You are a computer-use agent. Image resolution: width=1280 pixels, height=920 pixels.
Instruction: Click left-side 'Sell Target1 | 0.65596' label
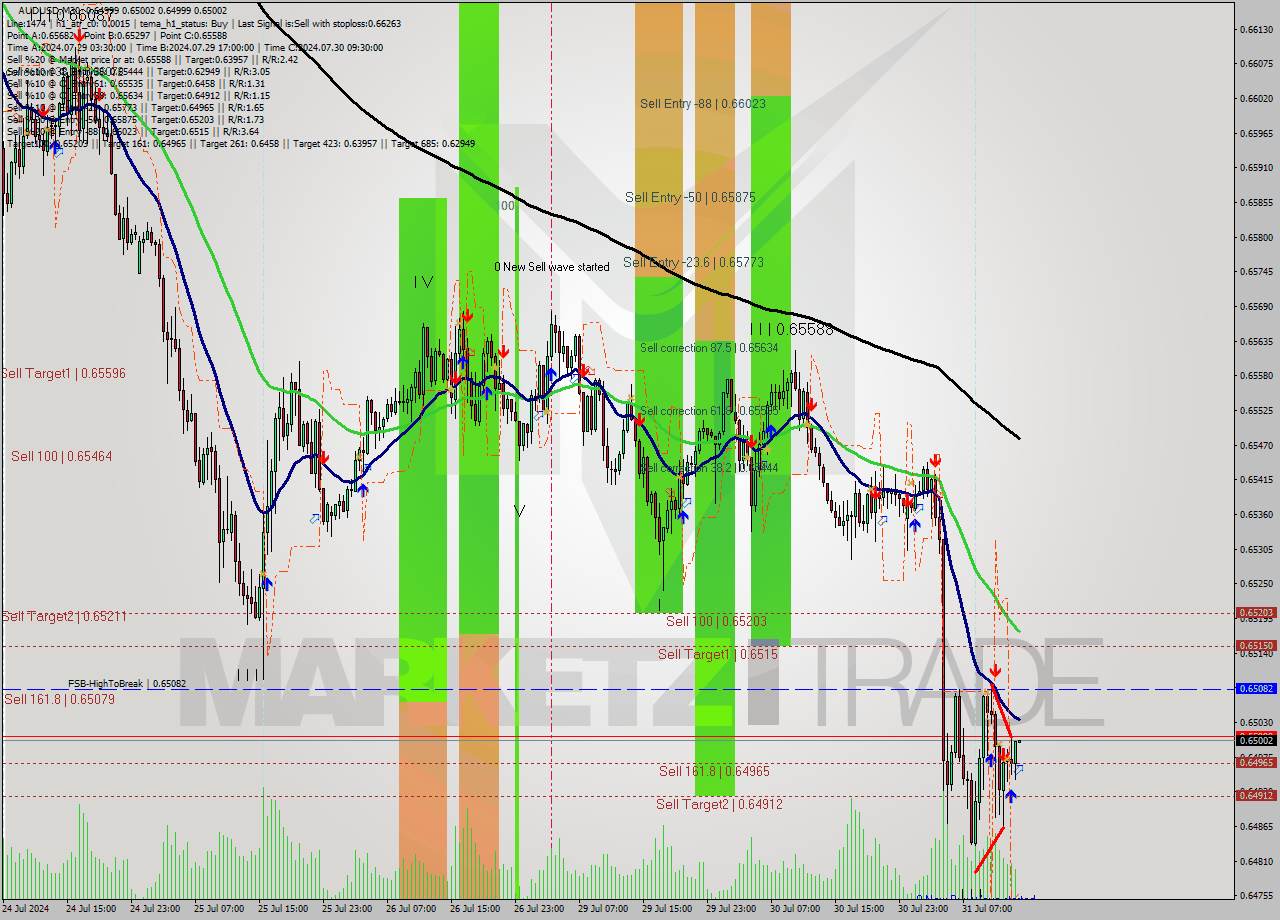[64, 373]
